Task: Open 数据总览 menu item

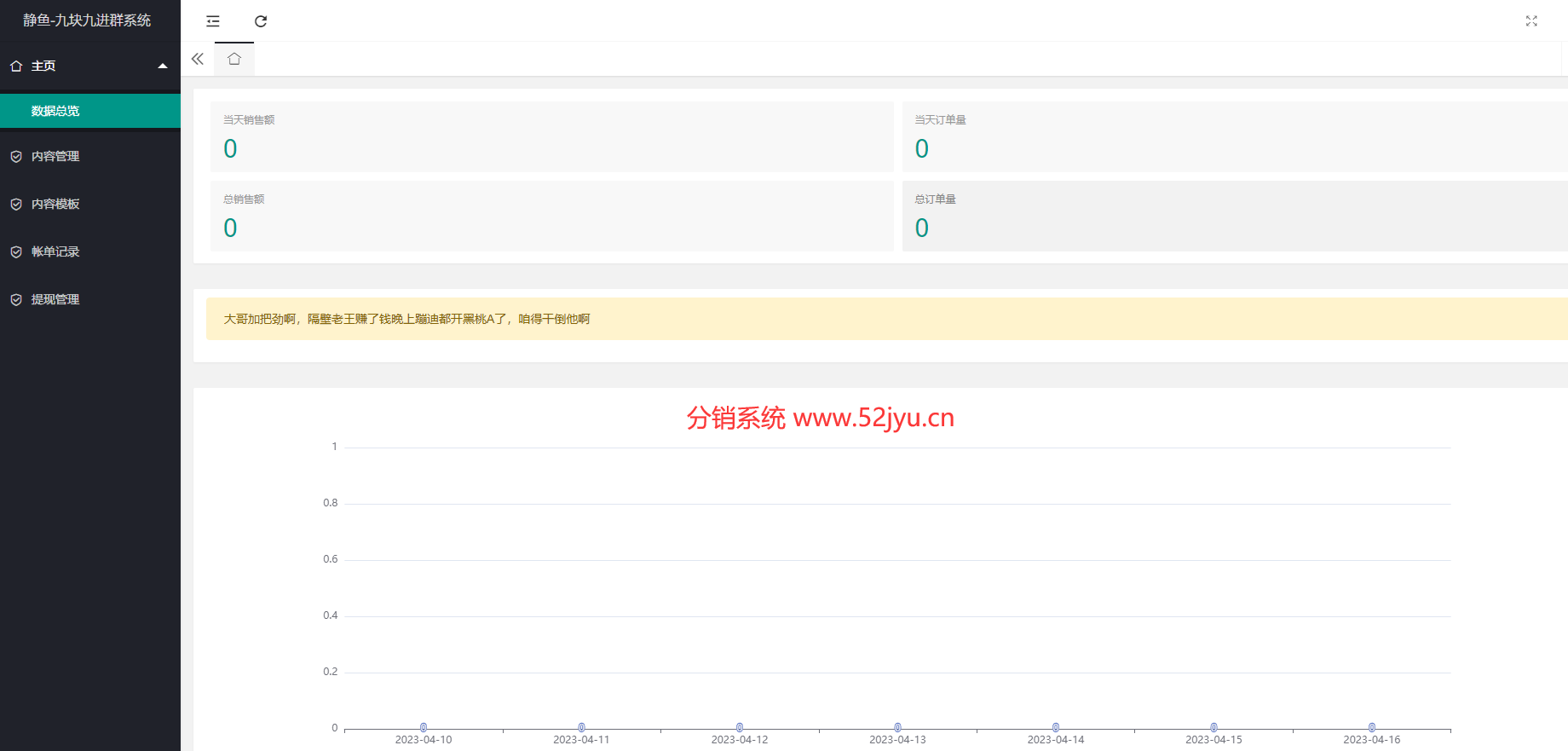Action: click(55, 111)
